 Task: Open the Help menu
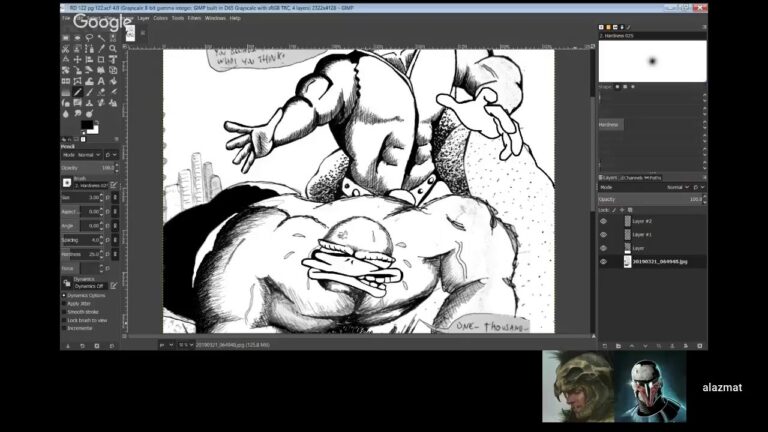coord(235,18)
